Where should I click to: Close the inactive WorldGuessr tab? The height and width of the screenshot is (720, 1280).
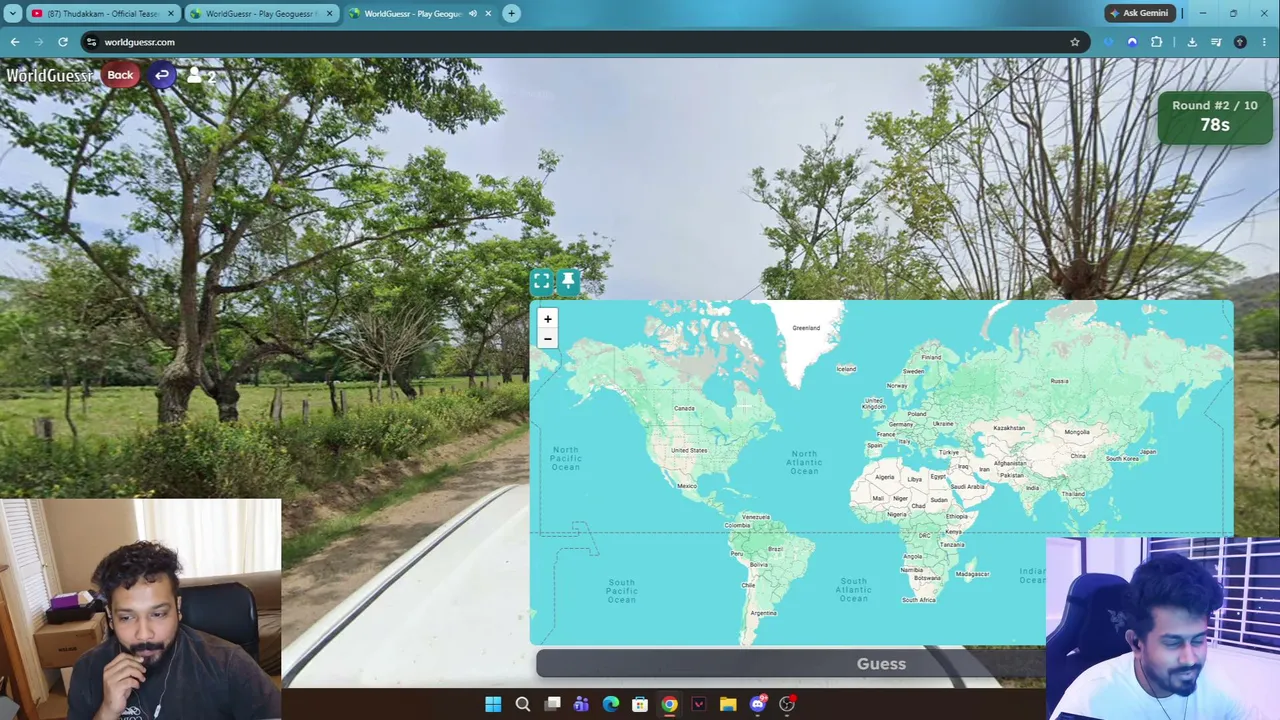[329, 13]
